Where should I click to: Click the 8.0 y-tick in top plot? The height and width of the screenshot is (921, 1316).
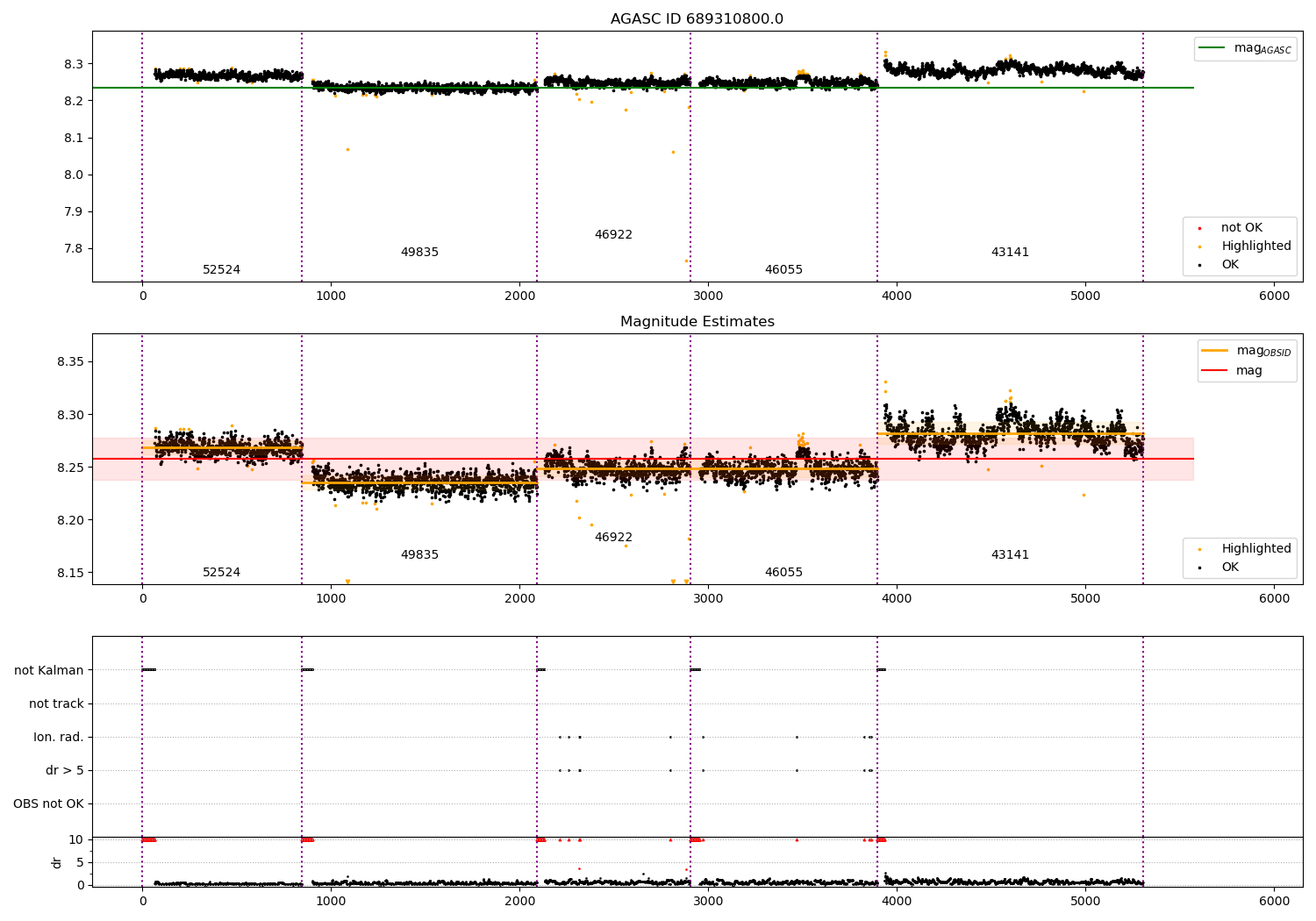tap(74, 175)
